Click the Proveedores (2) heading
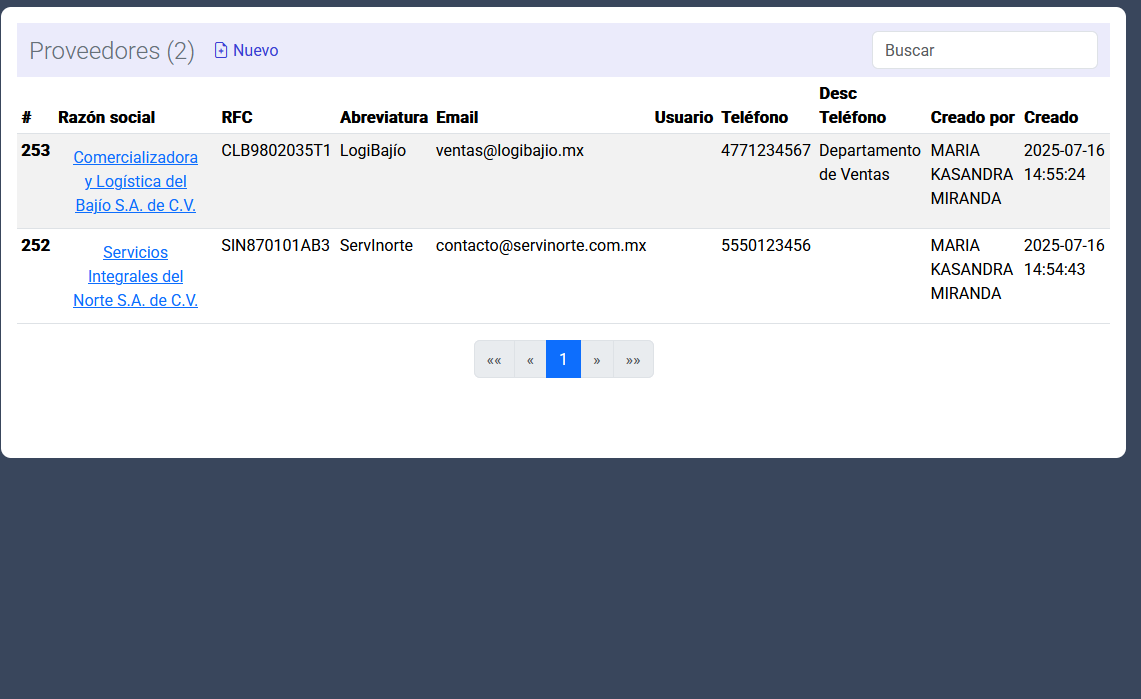 112,51
